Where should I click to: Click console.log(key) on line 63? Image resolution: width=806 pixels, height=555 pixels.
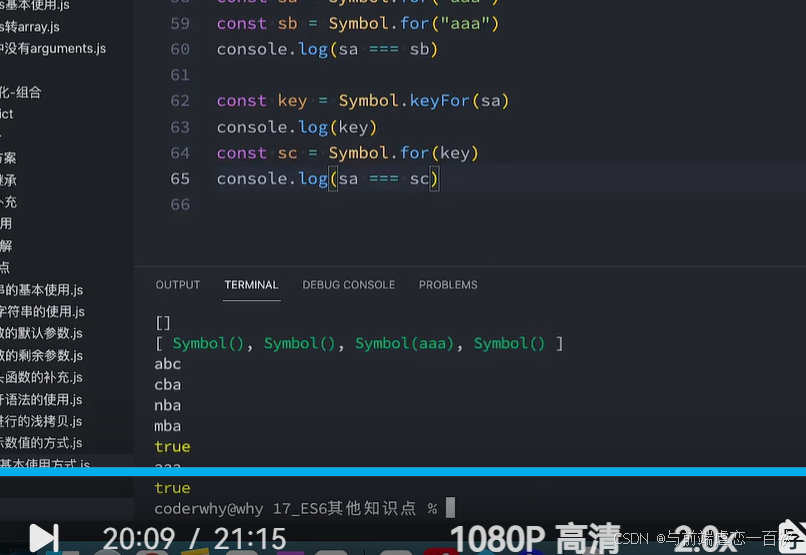pyautogui.click(x=297, y=127)
